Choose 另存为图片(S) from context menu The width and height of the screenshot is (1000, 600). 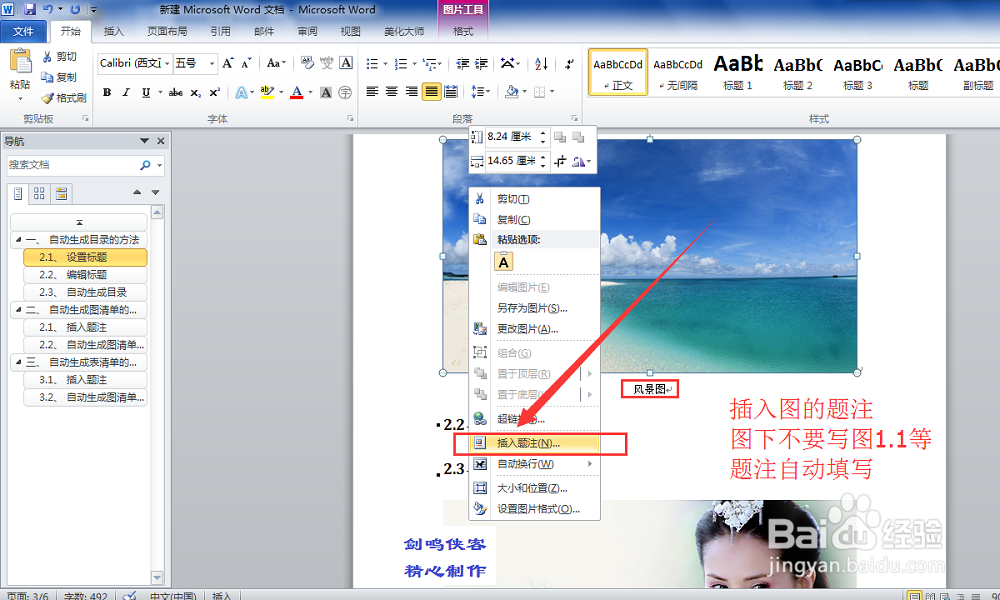pos(534,308)
